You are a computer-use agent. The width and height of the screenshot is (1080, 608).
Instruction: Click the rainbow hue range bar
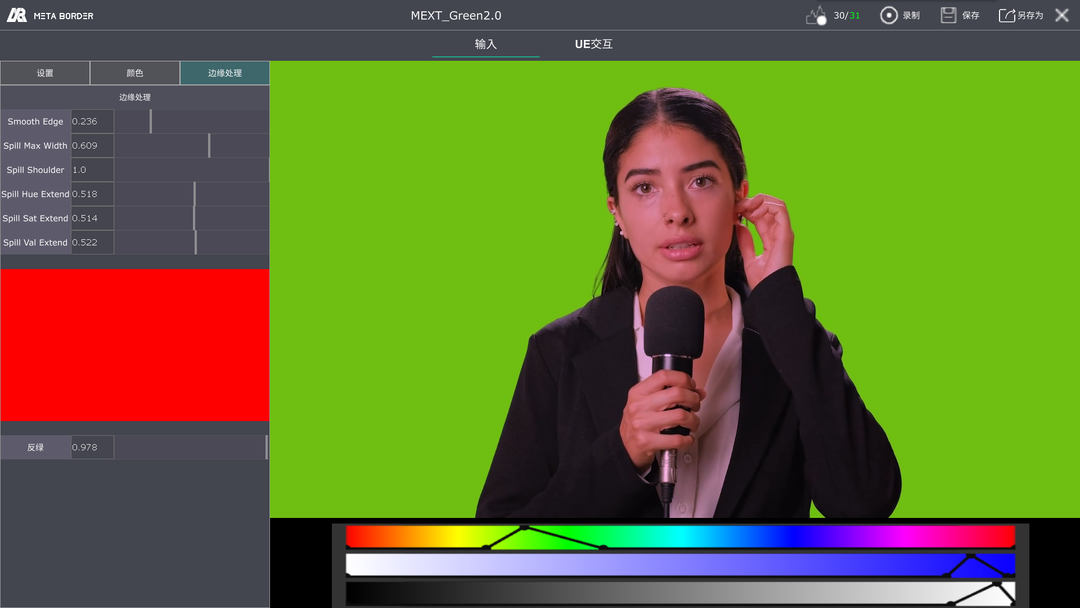[x=681, y=537]
